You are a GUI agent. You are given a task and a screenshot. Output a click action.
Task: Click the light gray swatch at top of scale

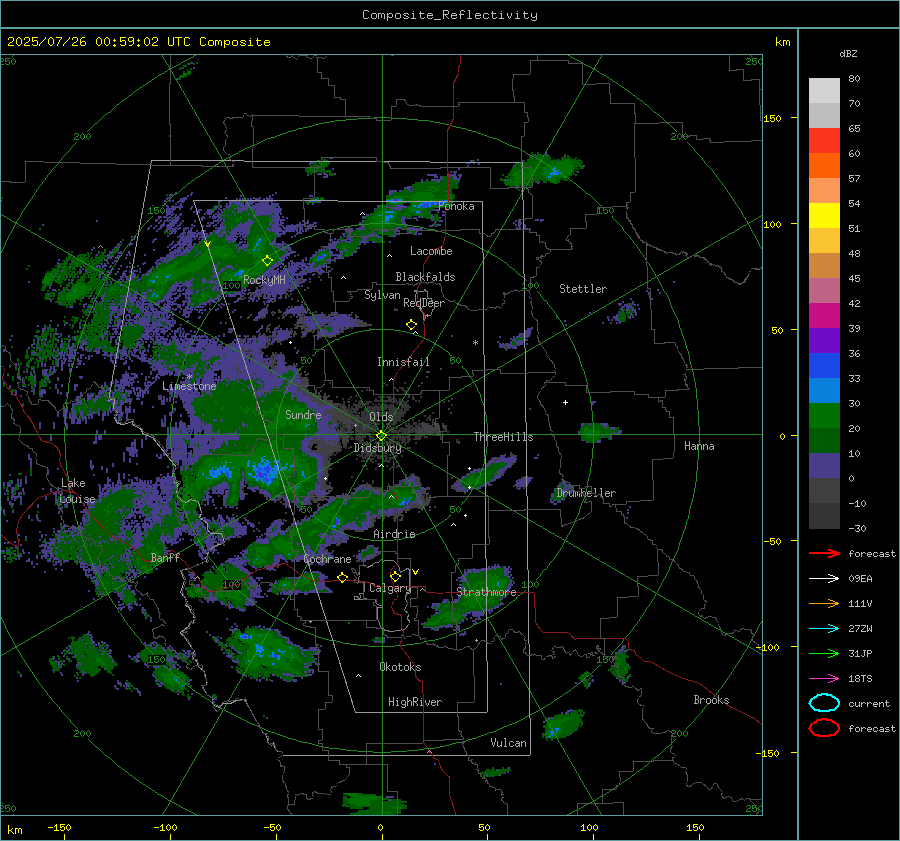pyautogui.click(x=824, y=91)
